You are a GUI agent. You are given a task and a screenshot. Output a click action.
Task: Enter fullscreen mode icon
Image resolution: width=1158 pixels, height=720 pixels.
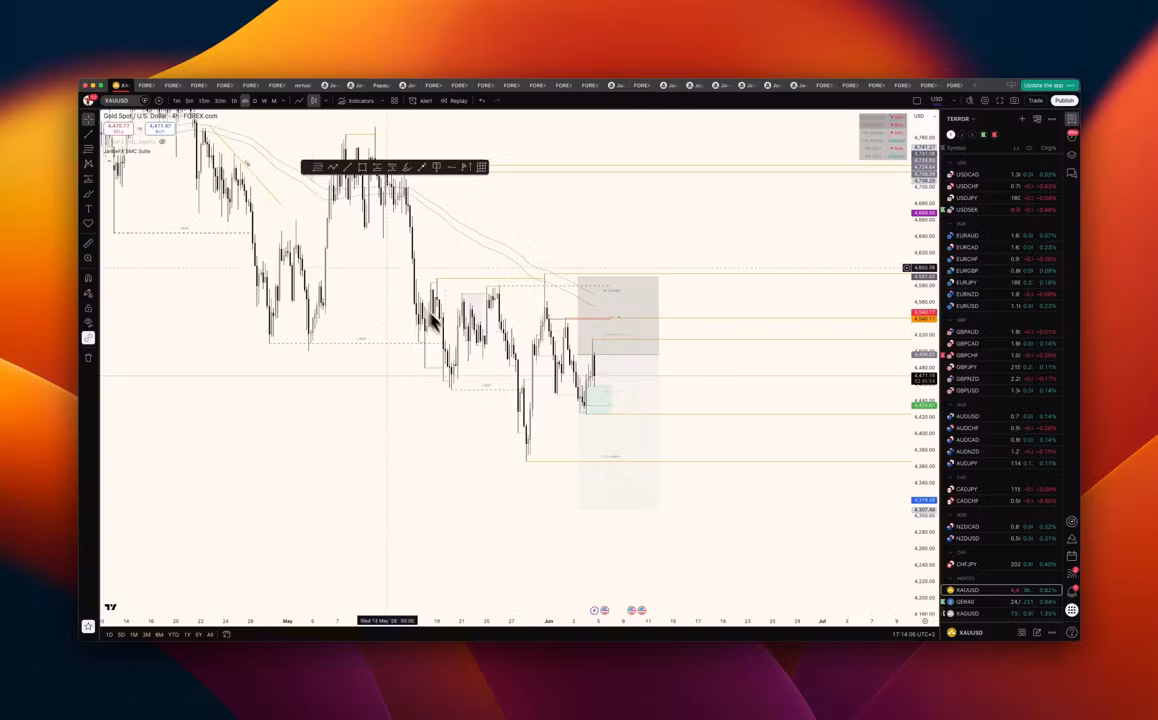(999, 100)
